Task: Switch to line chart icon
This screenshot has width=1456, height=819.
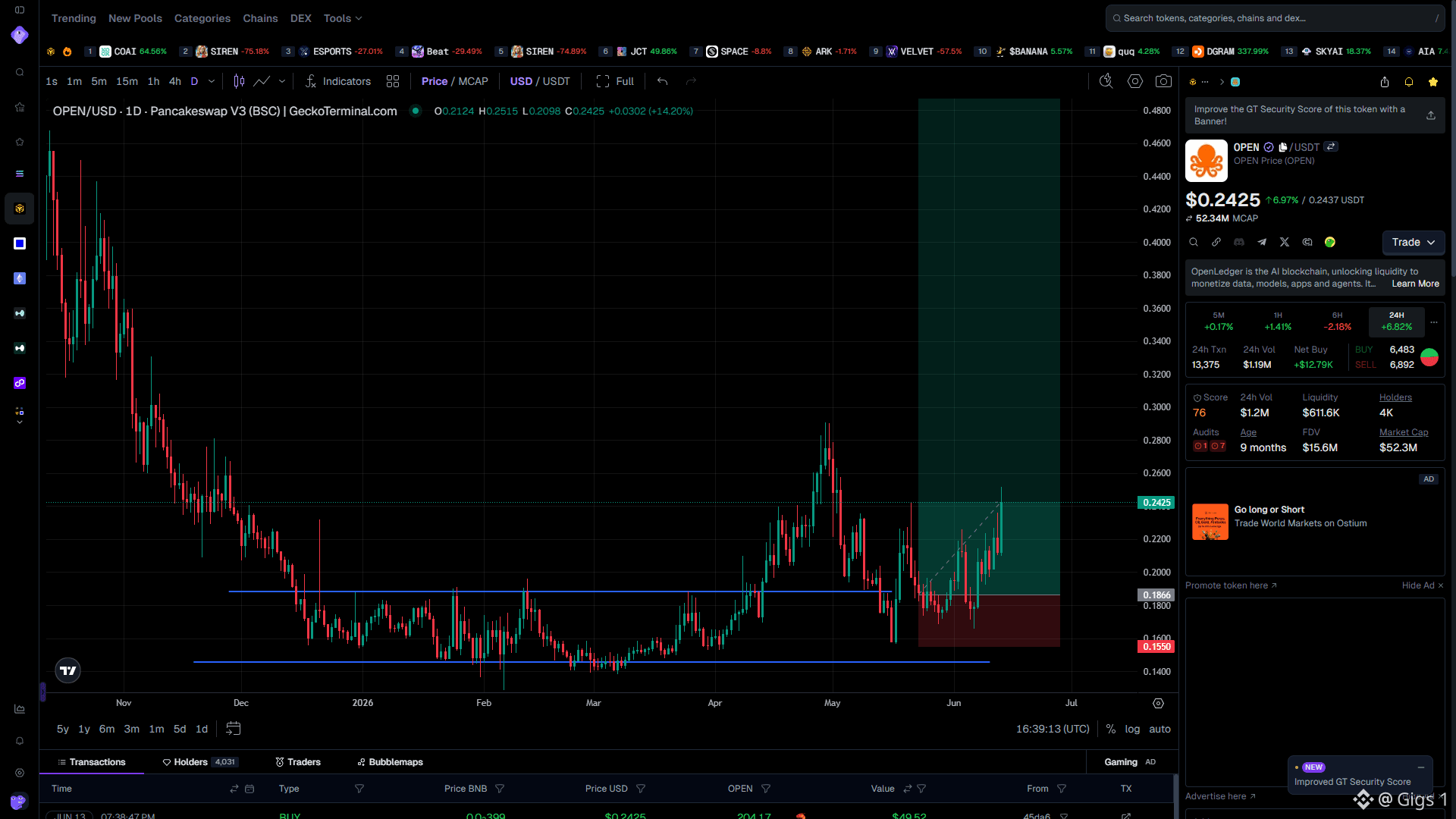Action: pyautogui.click(x=262, y=81)
